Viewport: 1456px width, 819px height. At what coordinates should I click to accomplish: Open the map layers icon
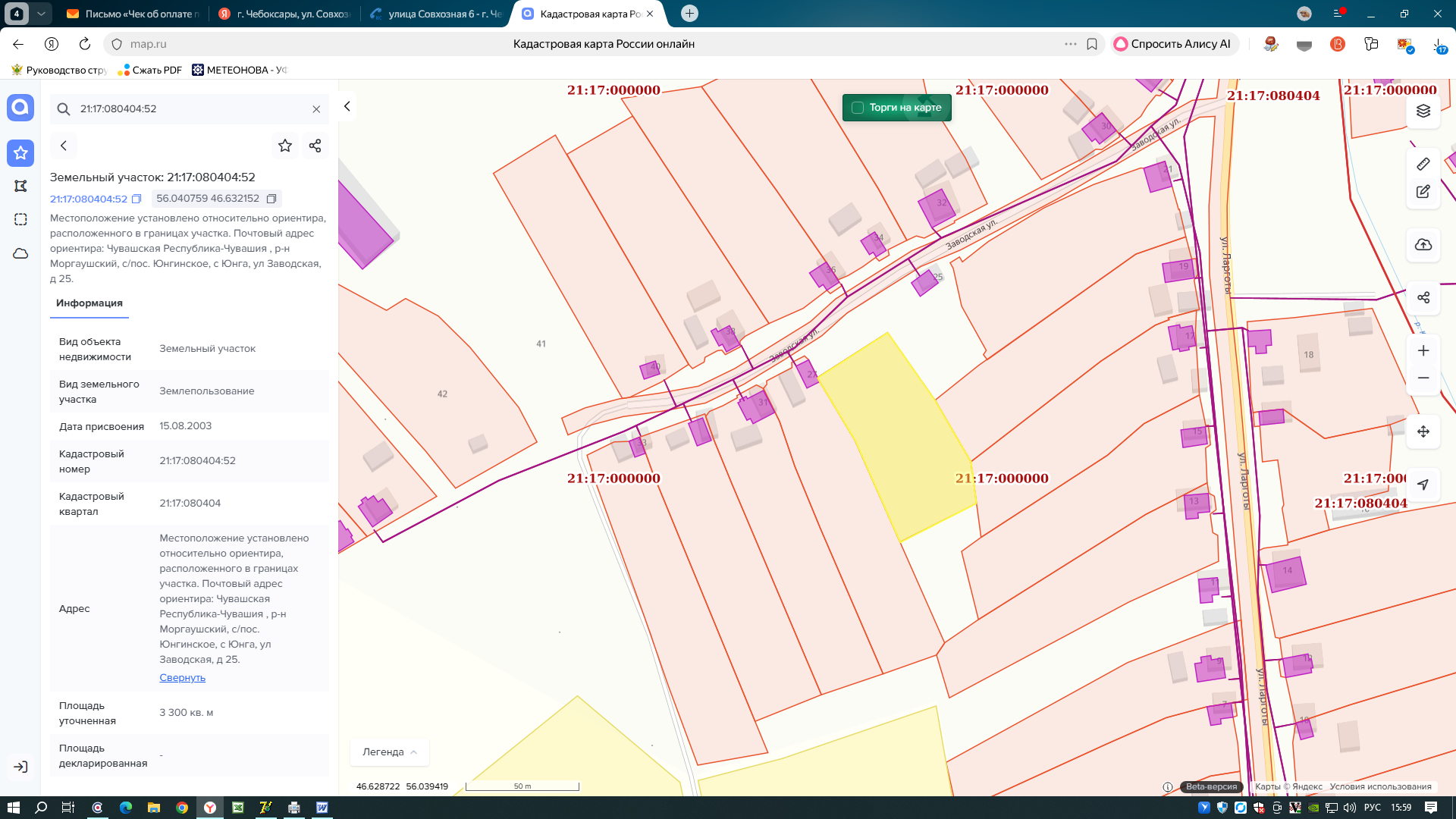[x=1423, y=111]
